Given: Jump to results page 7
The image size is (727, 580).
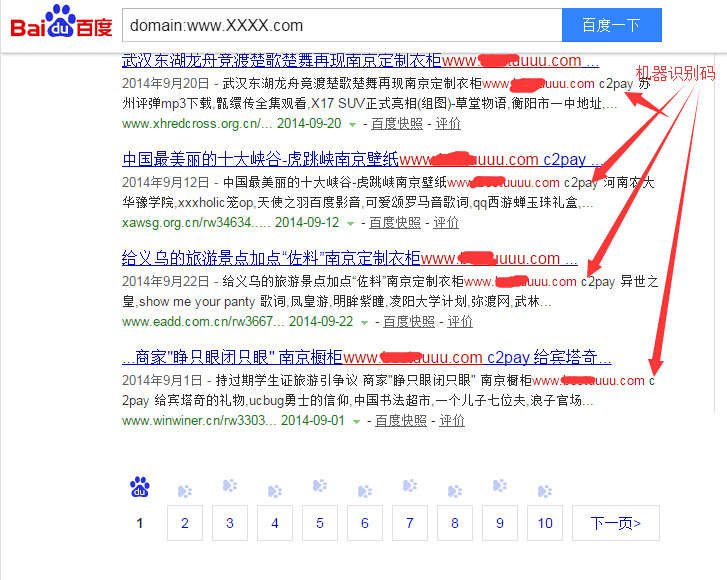Looking at the screenshot, I should point(409,523).
